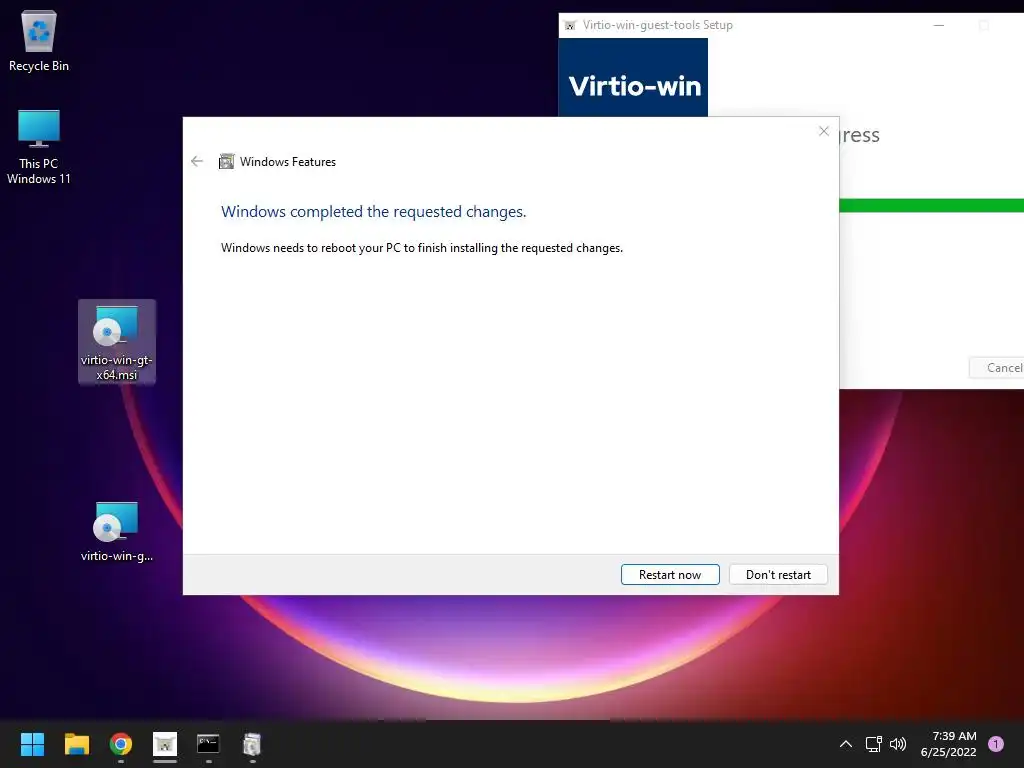1024x768 pixels.
Task: Select the Recycle Bin desktop icon
Action: coord(39,40)
